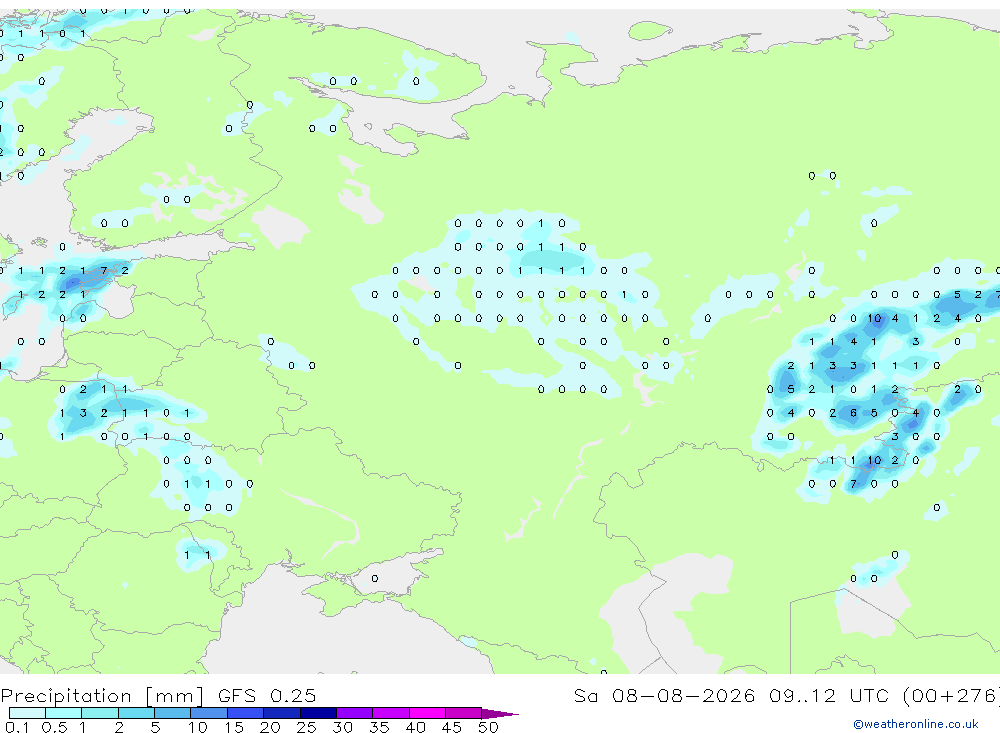Image resolution: width=1000 pixels, height=733 pixels.
Task: Select the 2–5 mm legend swatch
Action: click(136, 713)
